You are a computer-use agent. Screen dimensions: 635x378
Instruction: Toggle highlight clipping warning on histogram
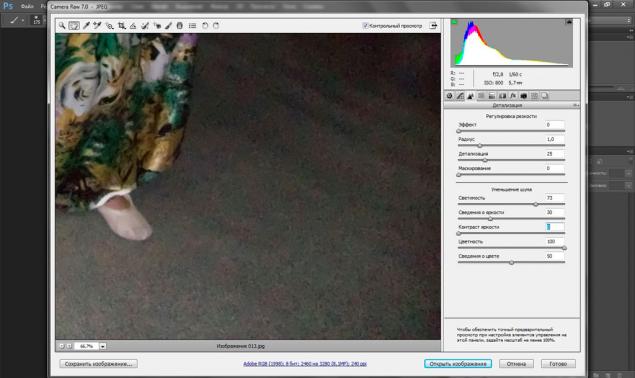point(569,22)
